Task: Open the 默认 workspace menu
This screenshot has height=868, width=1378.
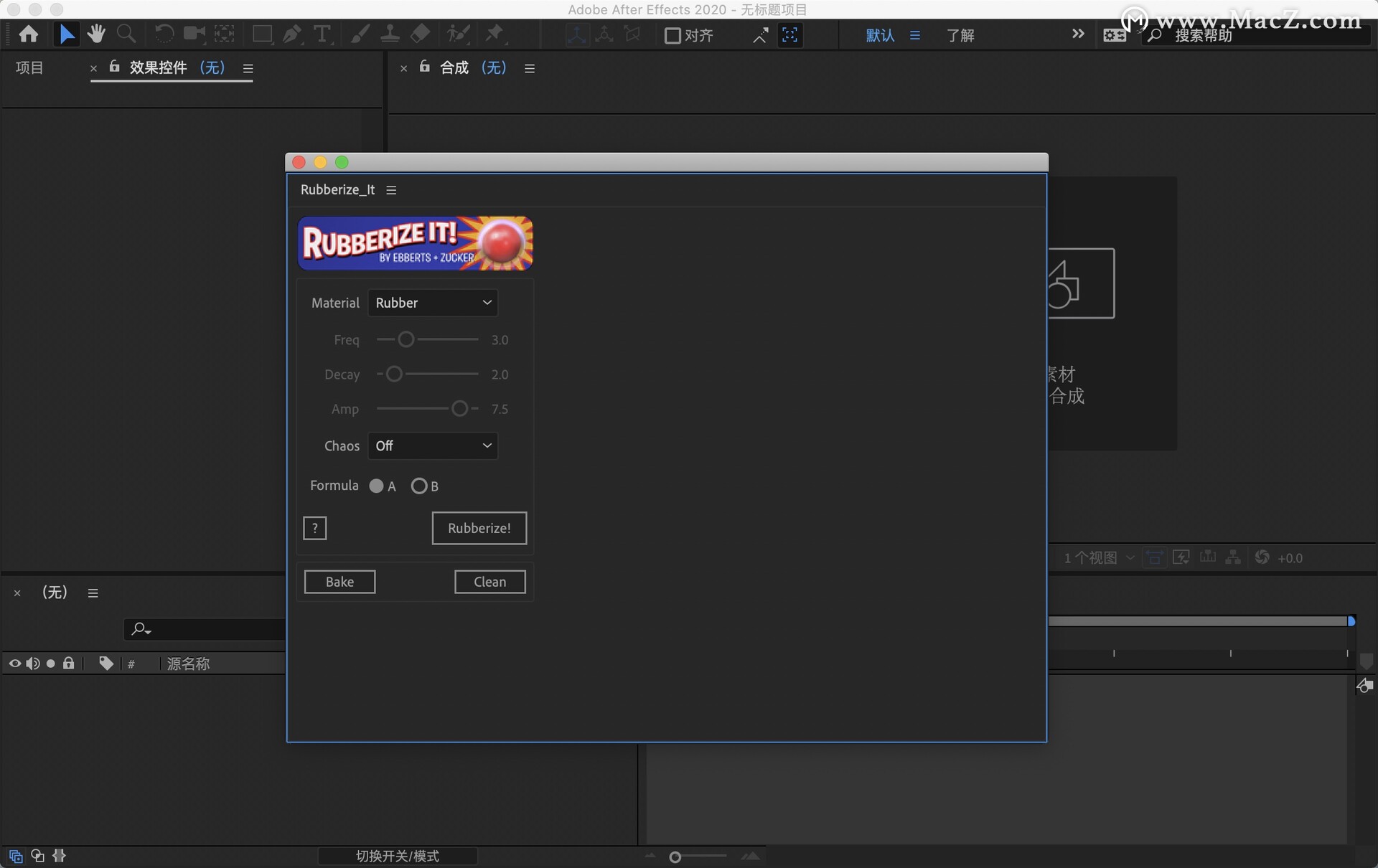Action: (915, 34)
